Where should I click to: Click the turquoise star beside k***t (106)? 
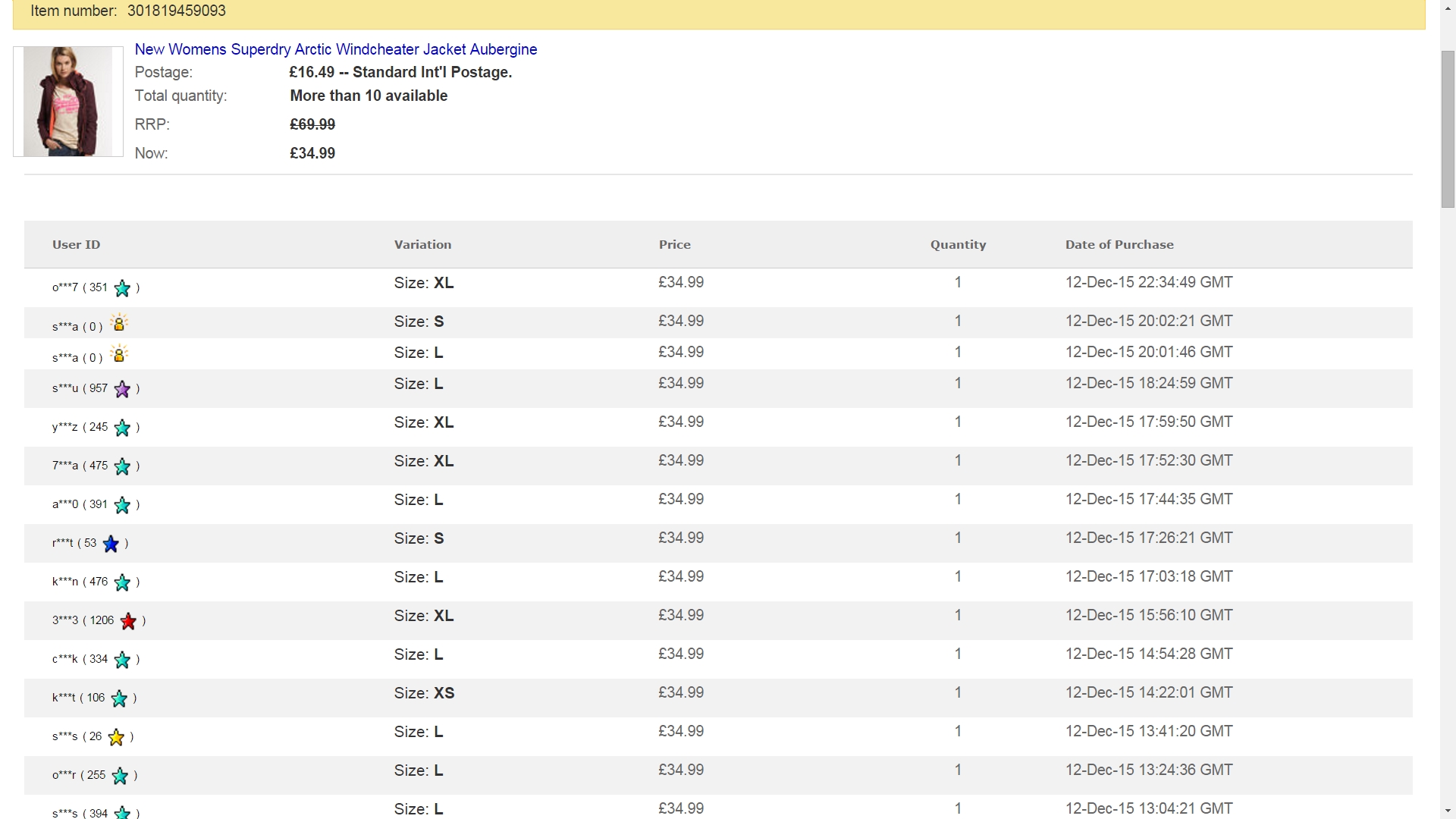point(119,698)
